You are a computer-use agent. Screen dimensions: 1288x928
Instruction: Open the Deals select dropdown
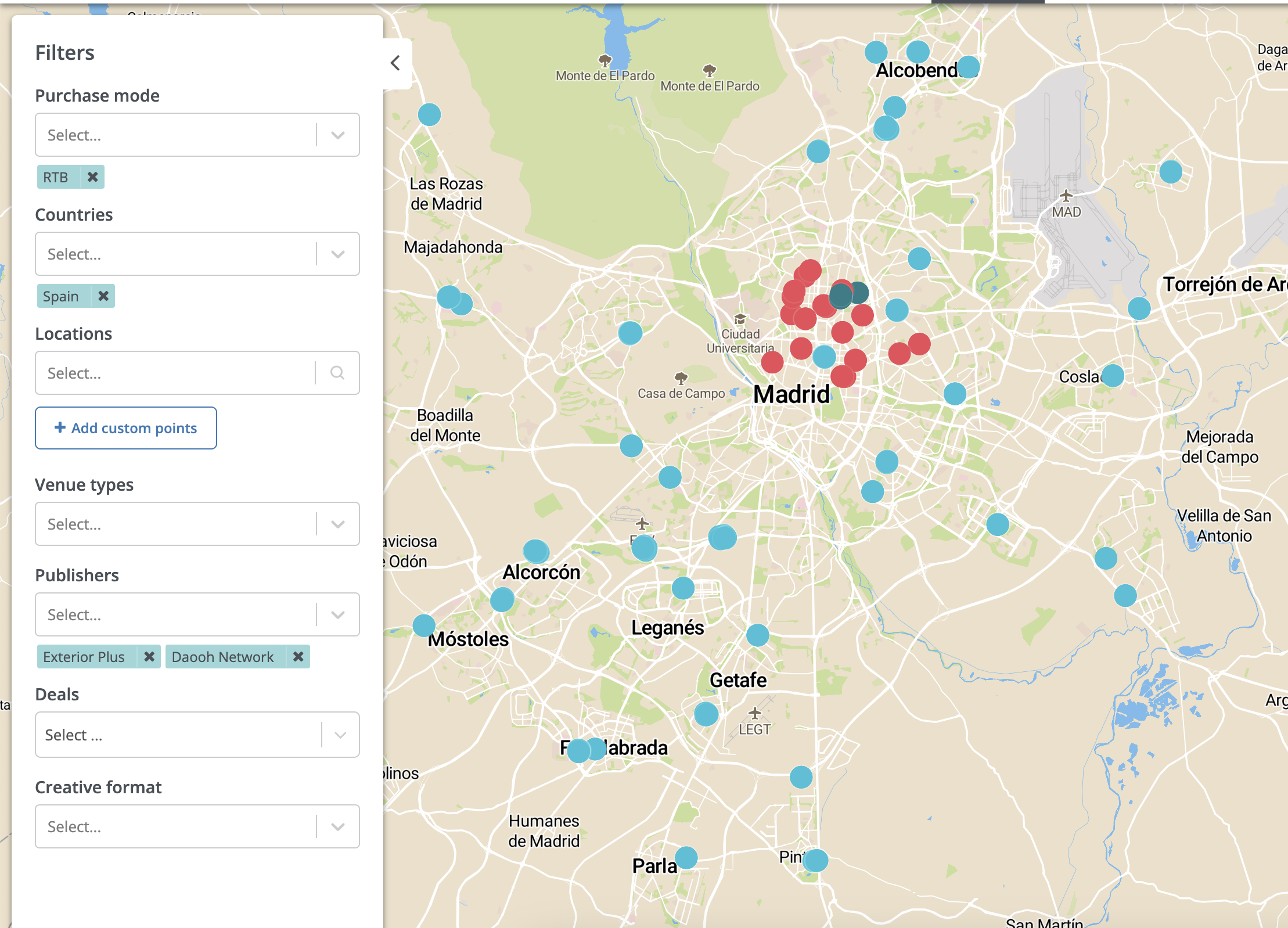point(340,735)
